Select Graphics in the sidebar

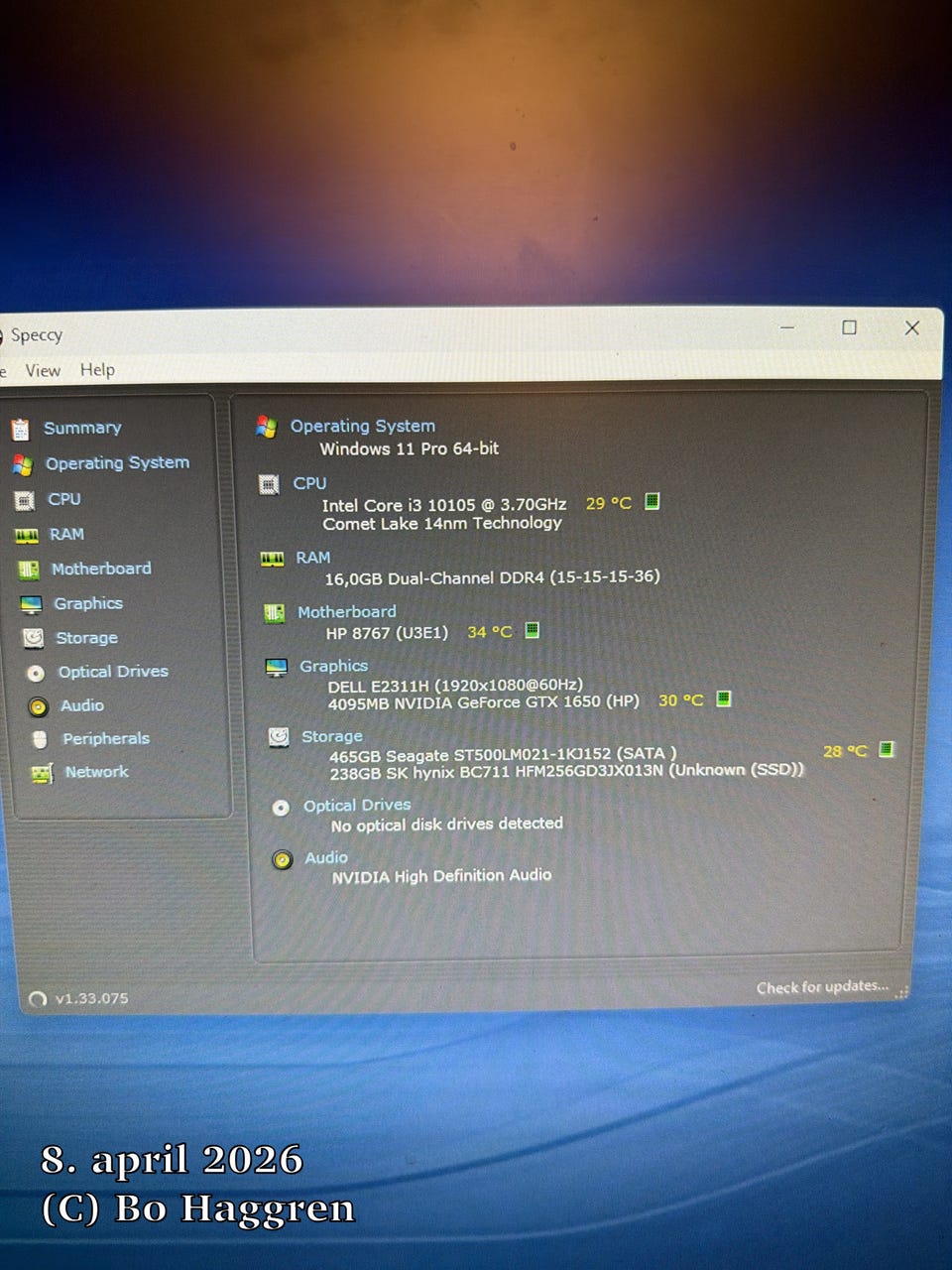[88, 603]
